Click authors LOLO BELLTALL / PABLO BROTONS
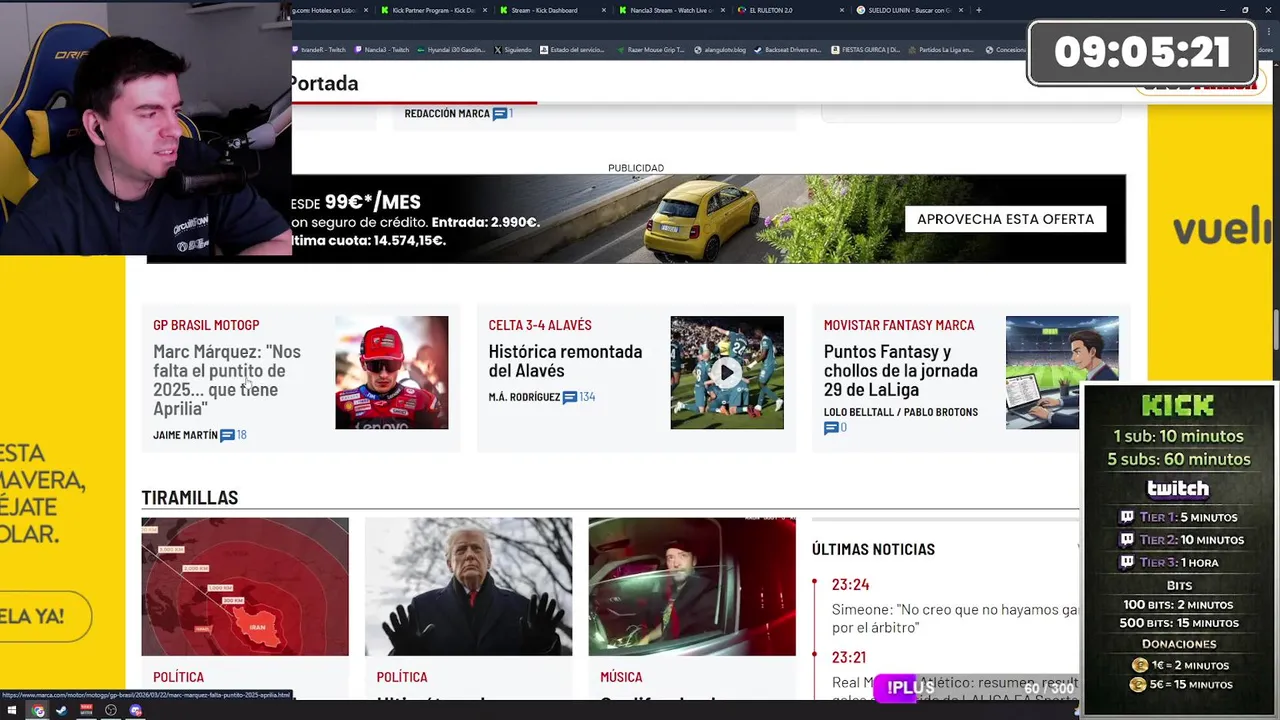 [901, 412]
